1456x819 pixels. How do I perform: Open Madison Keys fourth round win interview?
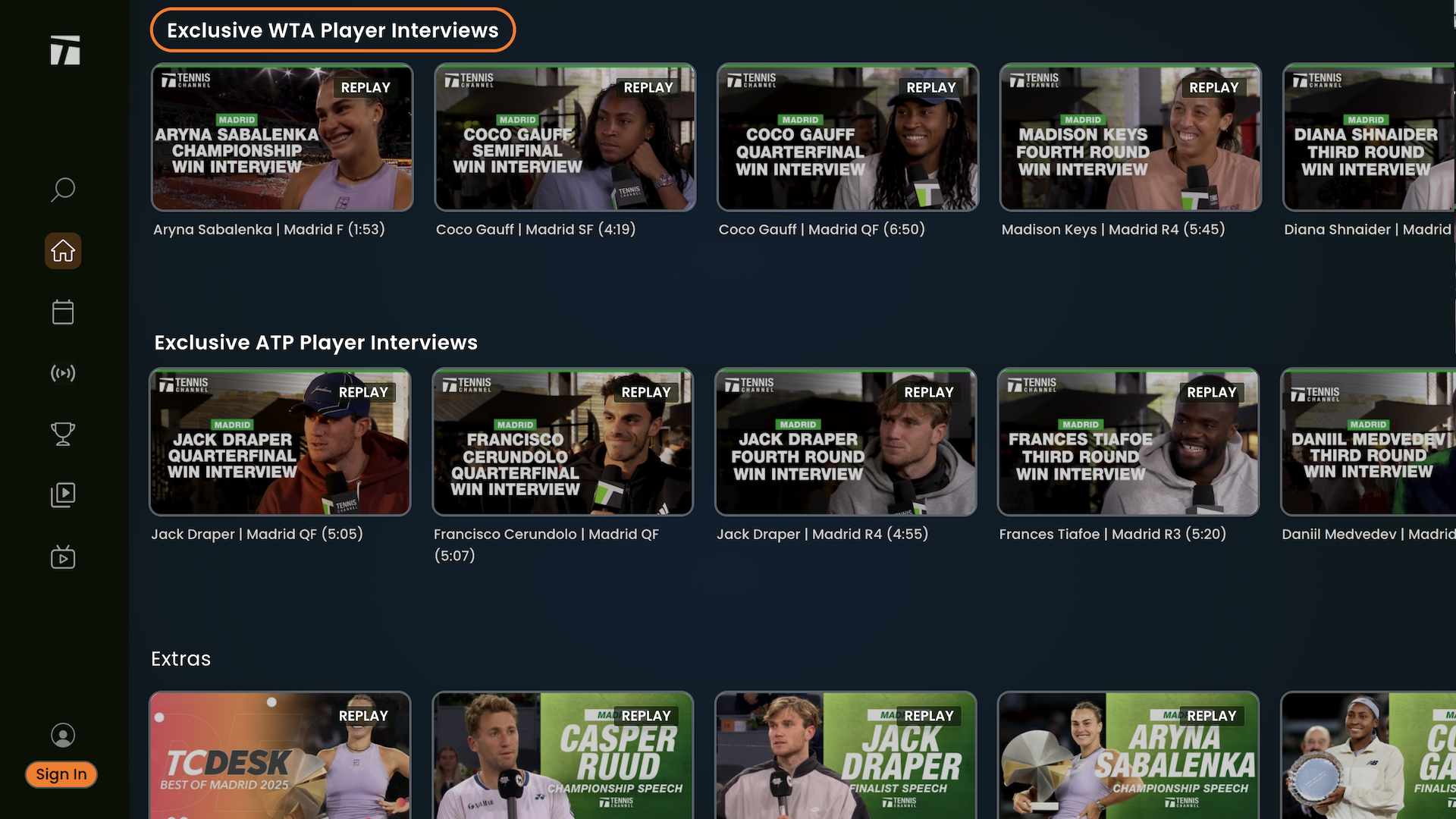(x=1130, y=137)
